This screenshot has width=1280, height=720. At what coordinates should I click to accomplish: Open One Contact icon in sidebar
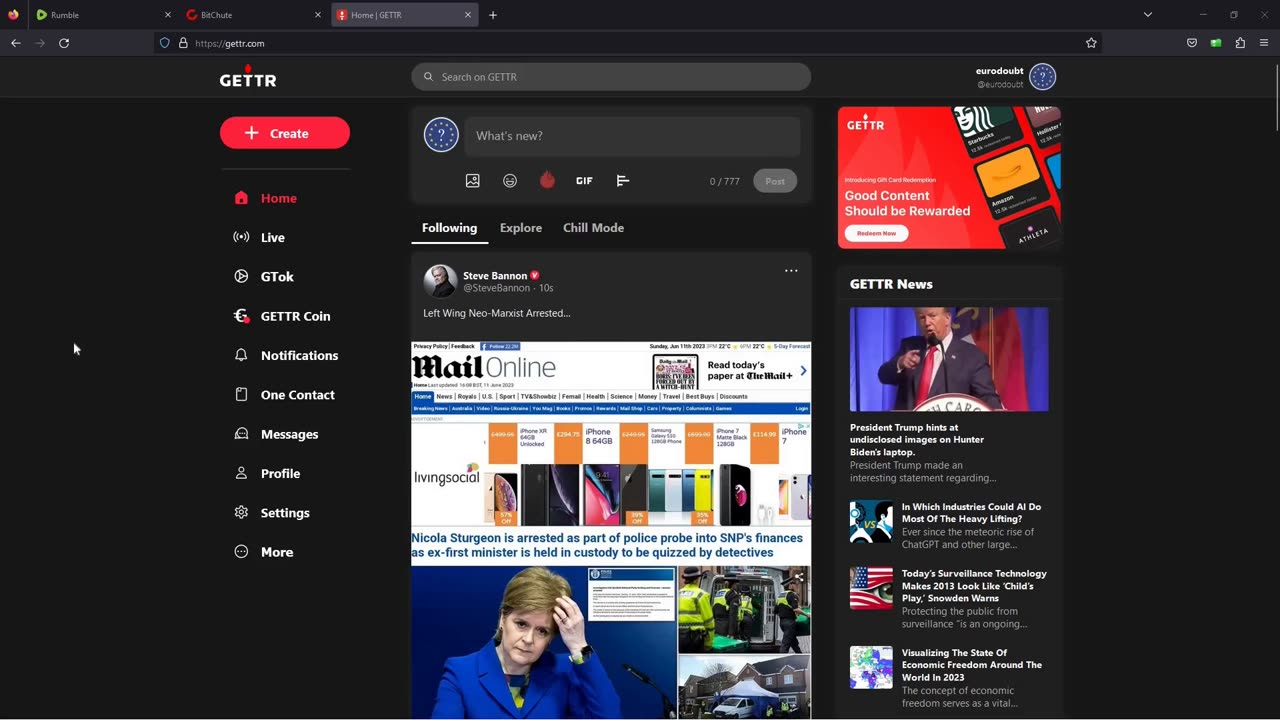pos(241,394)
